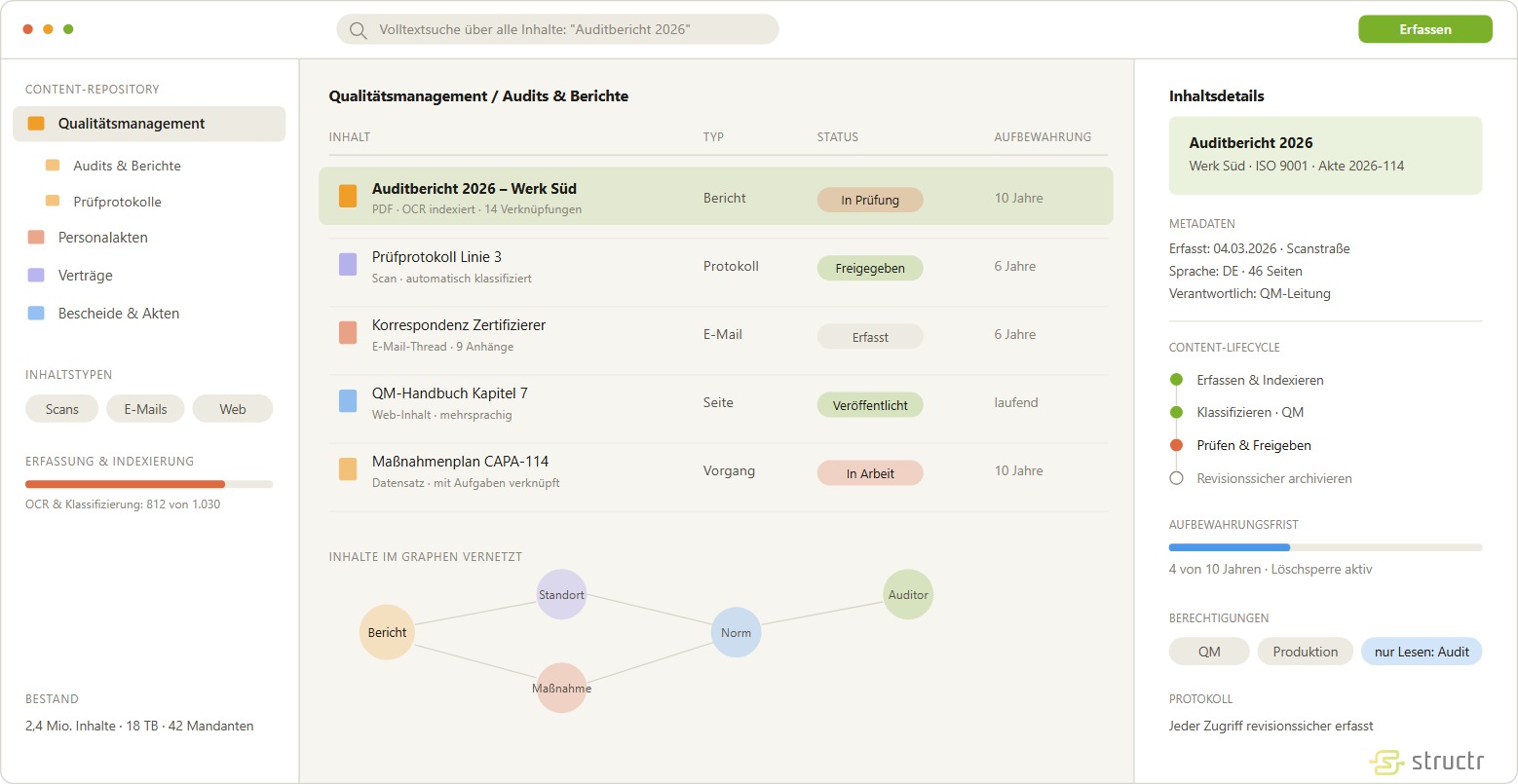1518x784 pixels.
Task: Click the QM permission chip
Action: (x=1209, y=652)
